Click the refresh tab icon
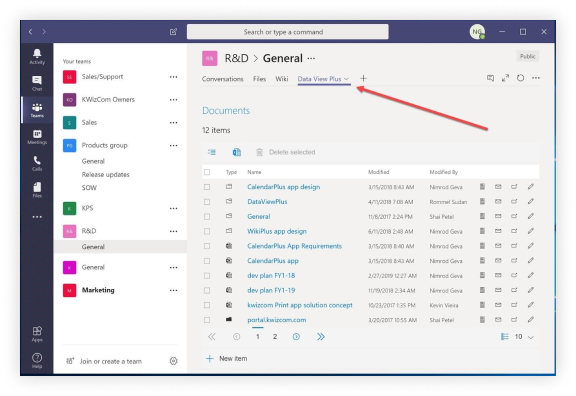This screenshot has width=576, height=396. (x=521, y=78)
